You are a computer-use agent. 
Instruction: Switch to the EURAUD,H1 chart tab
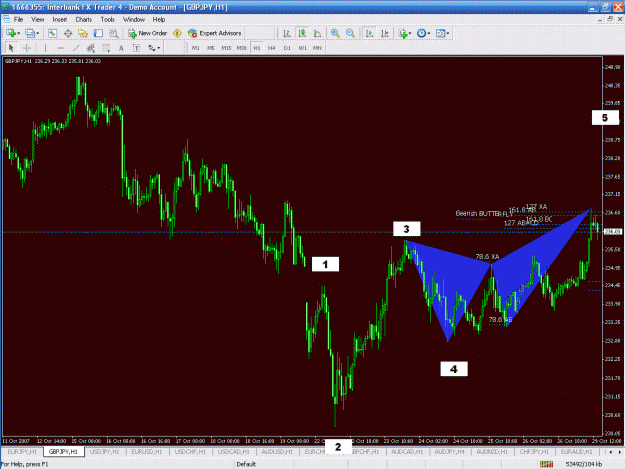(x=576, y=452)
